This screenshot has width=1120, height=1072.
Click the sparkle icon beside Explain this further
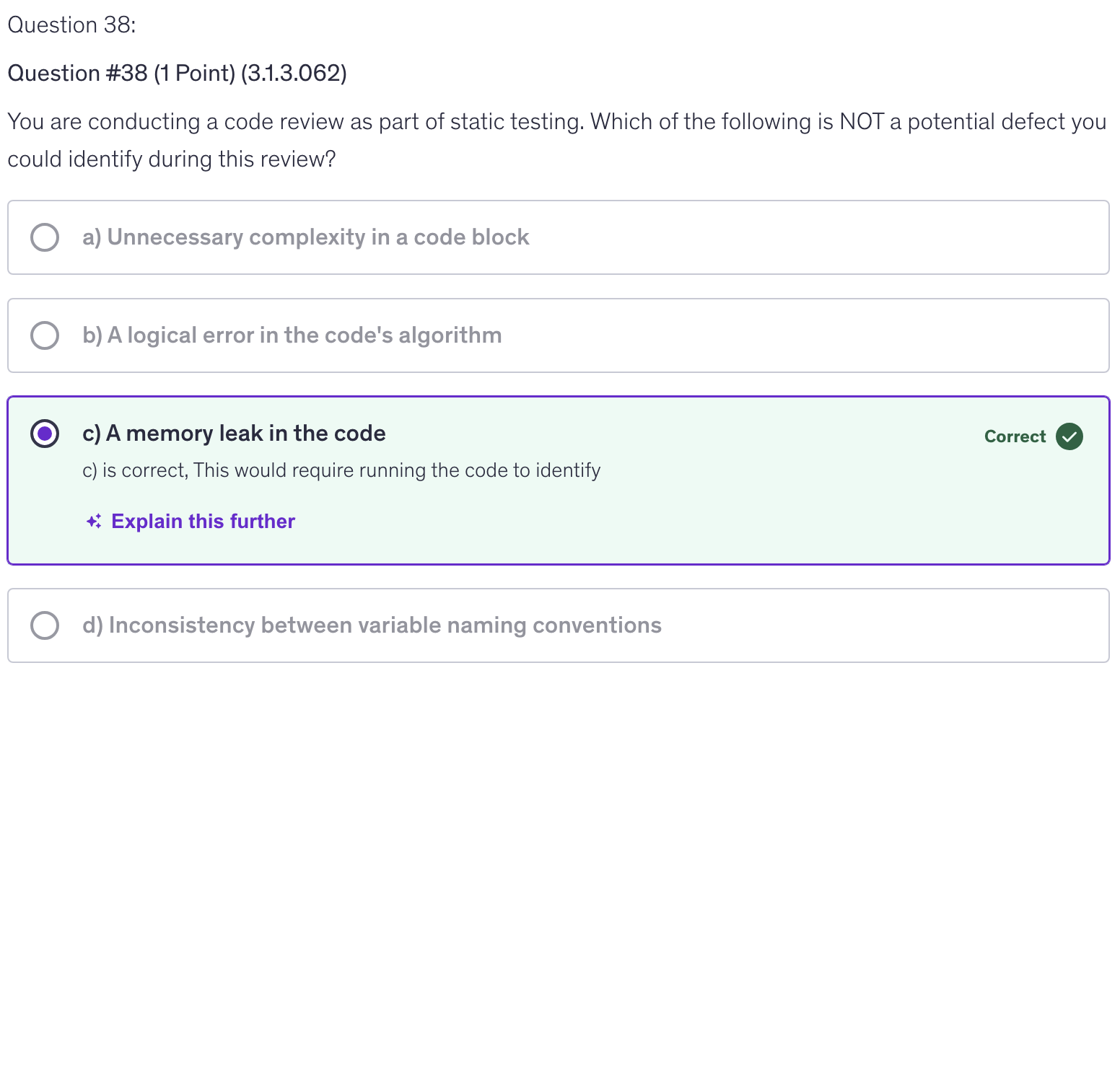click(94, 522)
